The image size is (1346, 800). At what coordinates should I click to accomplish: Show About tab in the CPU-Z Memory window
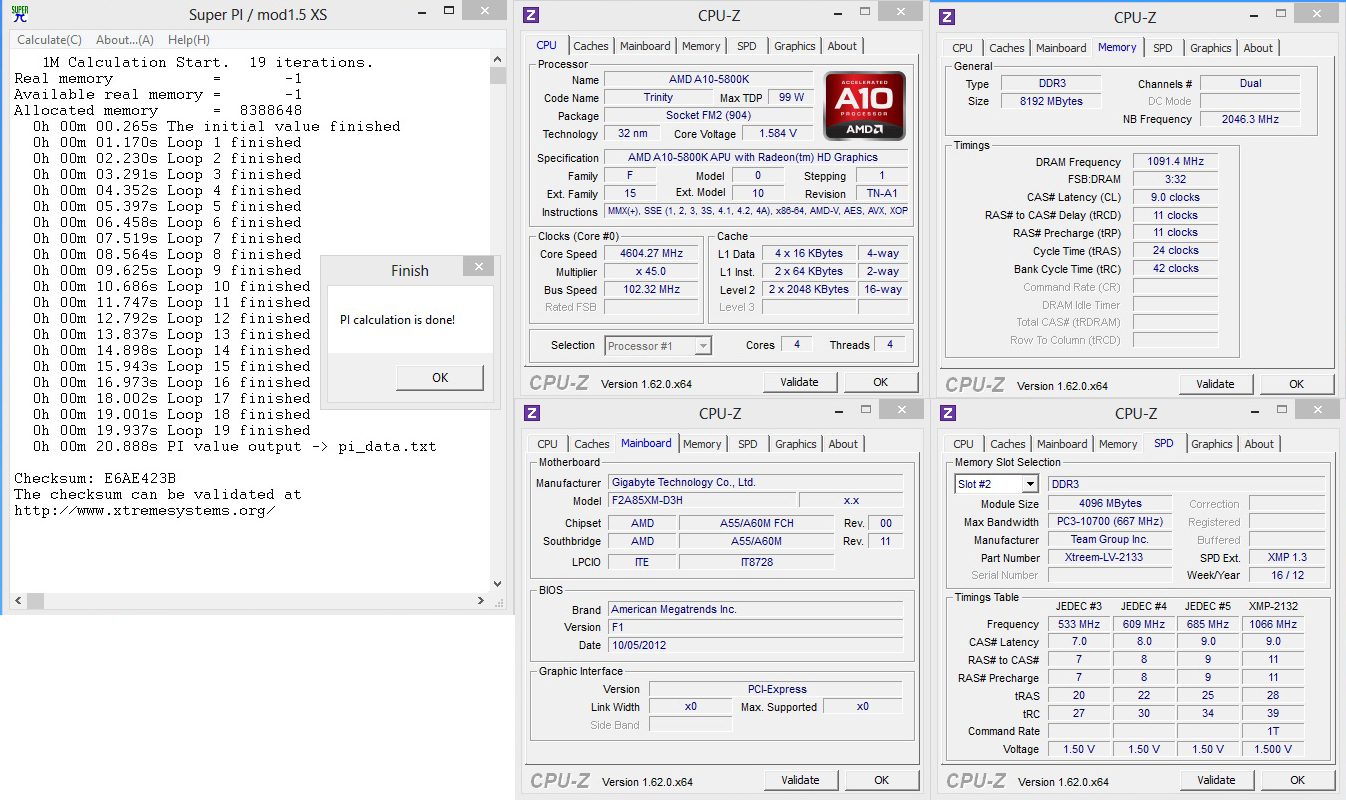1258,48
